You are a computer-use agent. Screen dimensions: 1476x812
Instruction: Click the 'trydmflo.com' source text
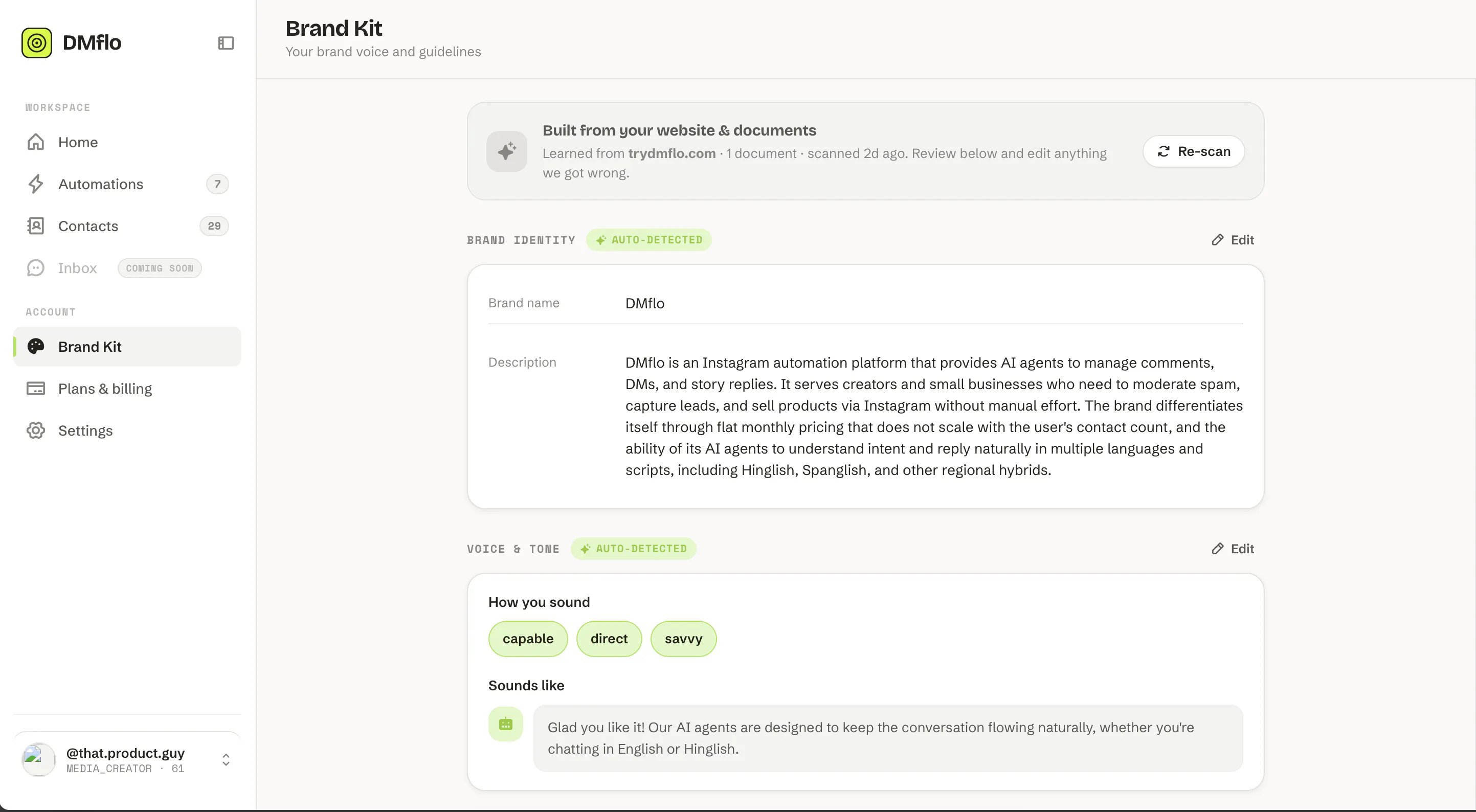point(672,153)
